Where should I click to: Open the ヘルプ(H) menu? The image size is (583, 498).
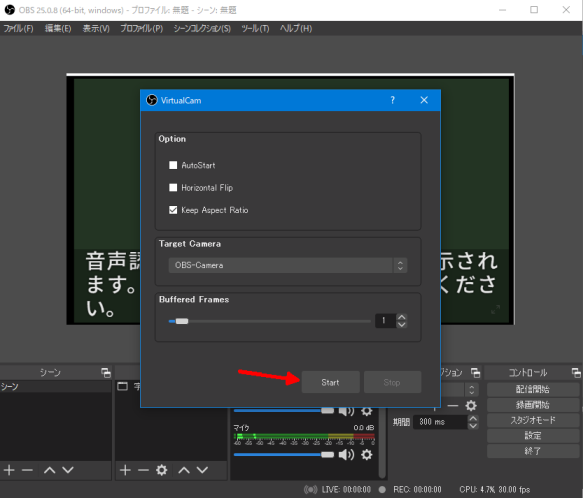(296, 29)
